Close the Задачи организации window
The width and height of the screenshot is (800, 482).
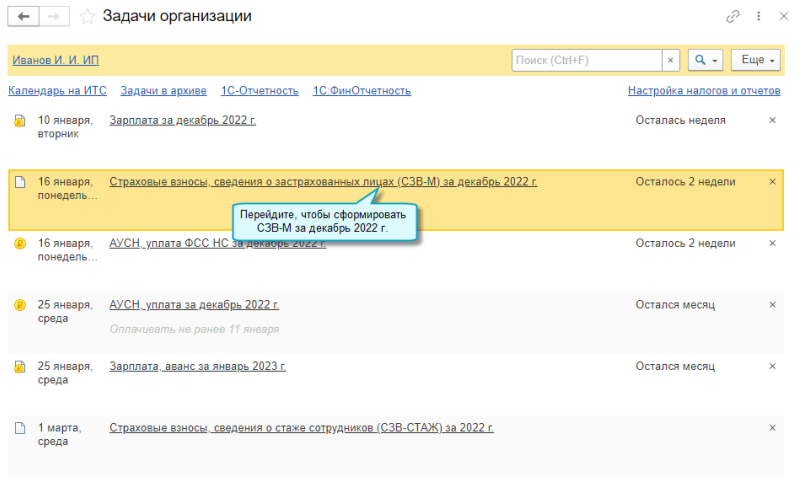pos(784,16)
